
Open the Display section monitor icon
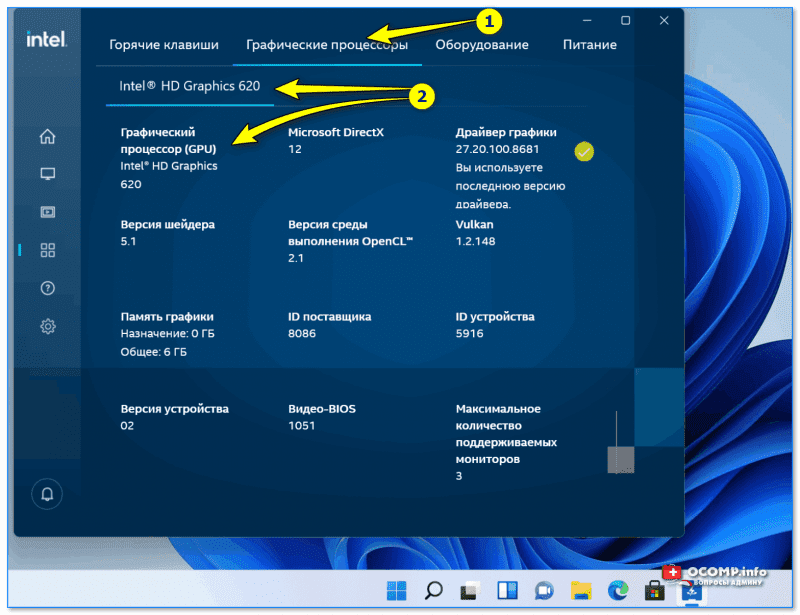click(x=47, y=174)
